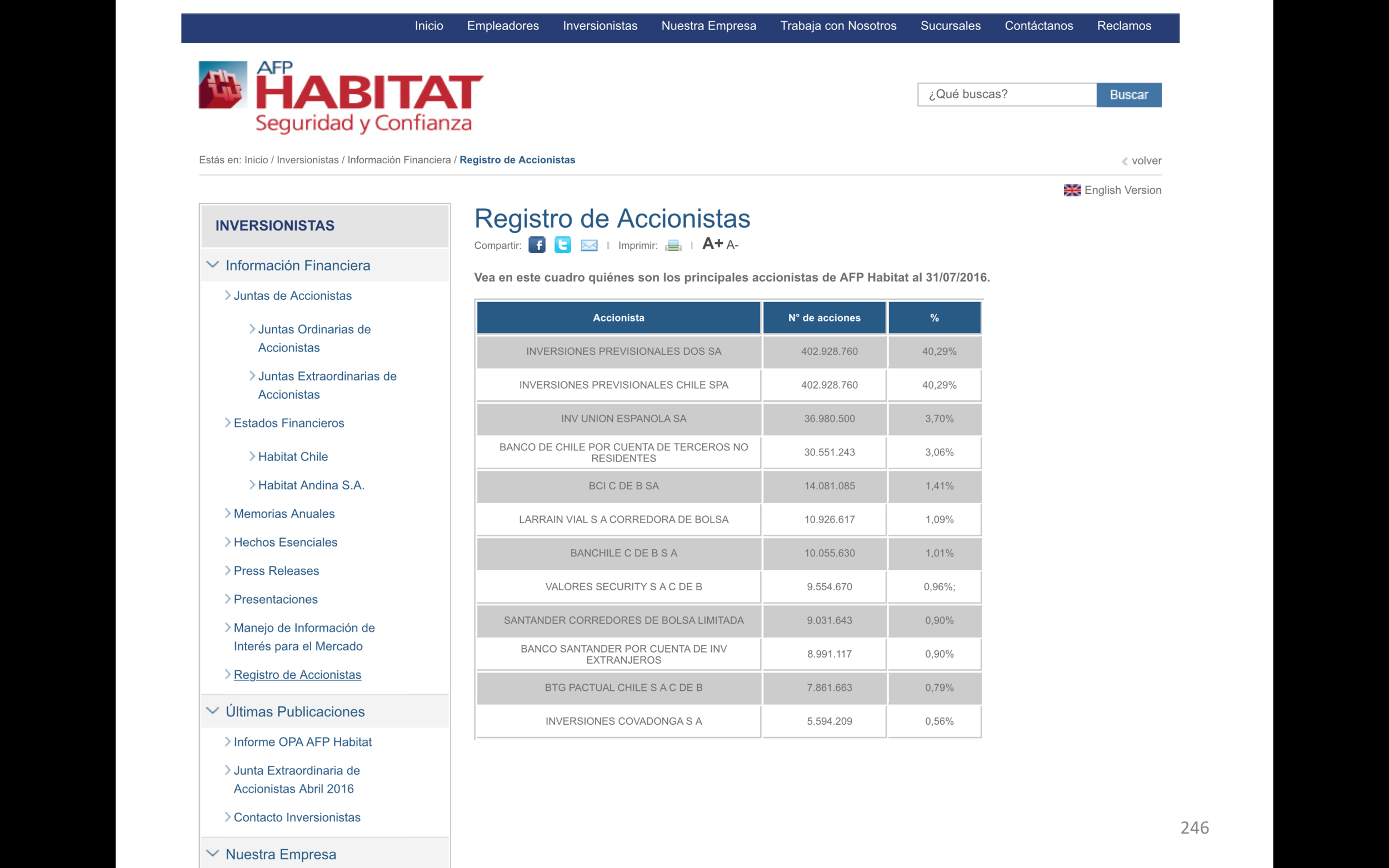The width and height of the screenshot is (1389, 868).
Task: Open Reclamos menu item
Action: (1124, 26)
